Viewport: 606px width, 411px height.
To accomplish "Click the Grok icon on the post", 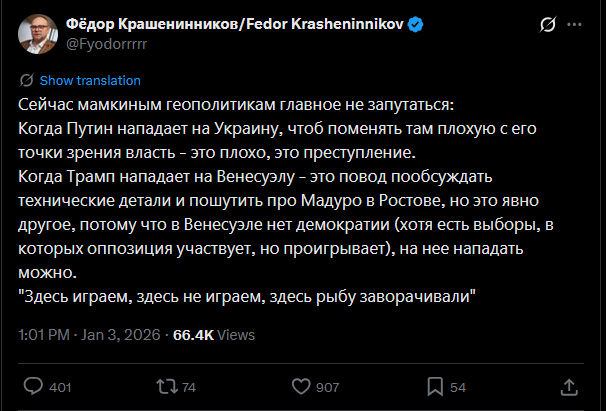I will pos(548,24).
